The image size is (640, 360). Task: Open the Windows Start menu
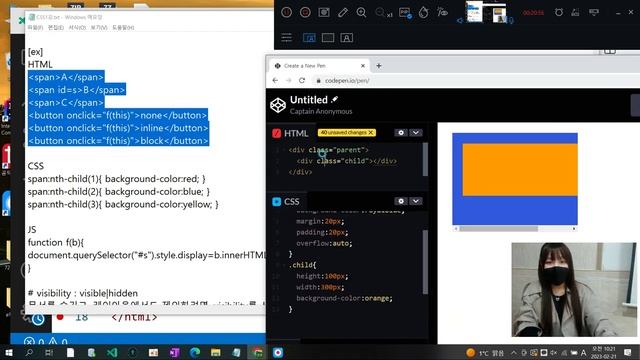(8, 353)
